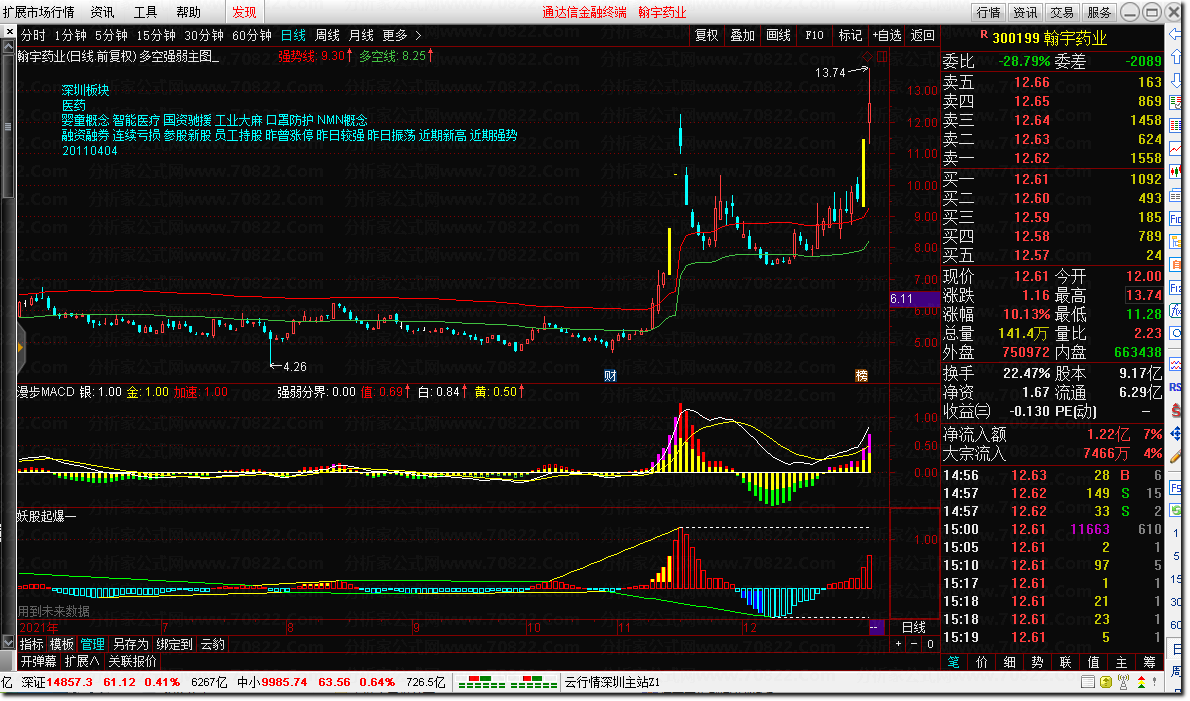1190x701 pixels.
Task: Click the close X at the chart's top-left
Action: 10,32
